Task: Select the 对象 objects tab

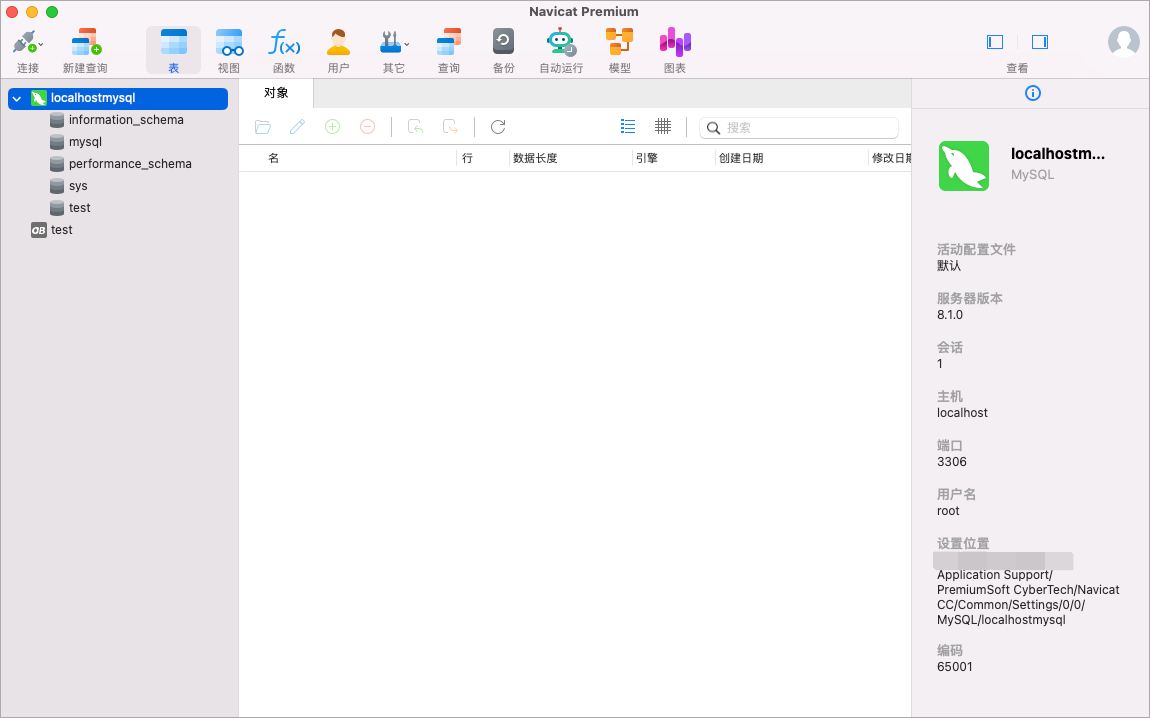Action: coord(276,93)
